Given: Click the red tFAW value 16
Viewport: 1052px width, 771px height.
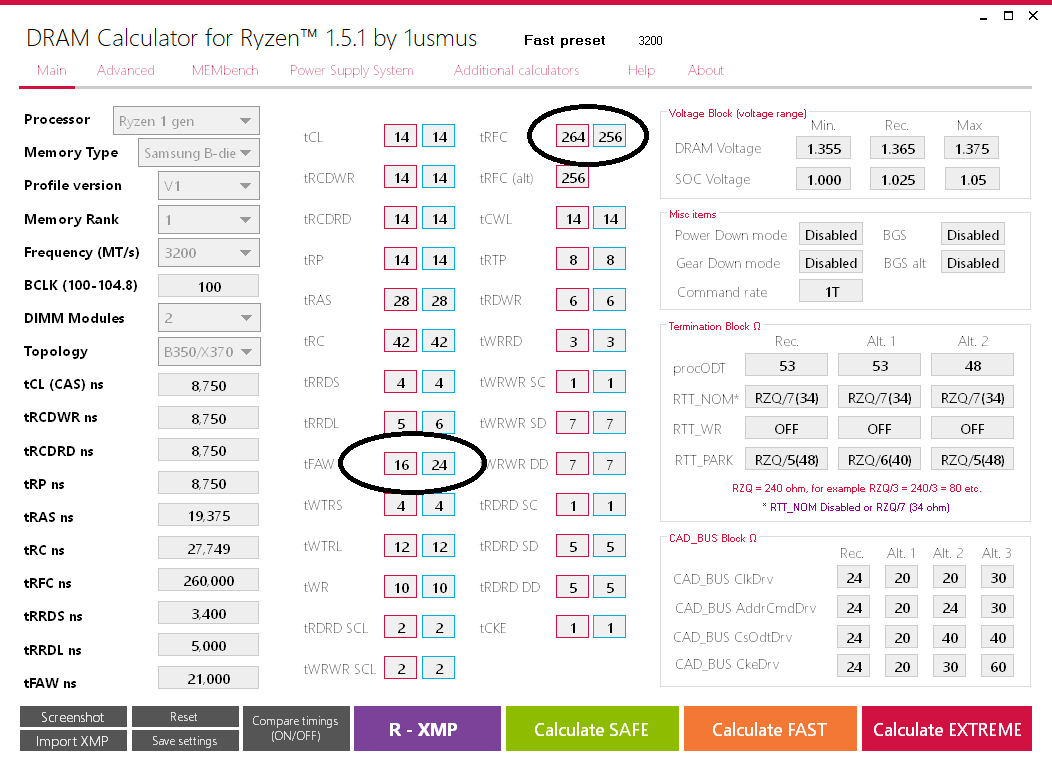Looking at the screenshot, I should (401, 464).
